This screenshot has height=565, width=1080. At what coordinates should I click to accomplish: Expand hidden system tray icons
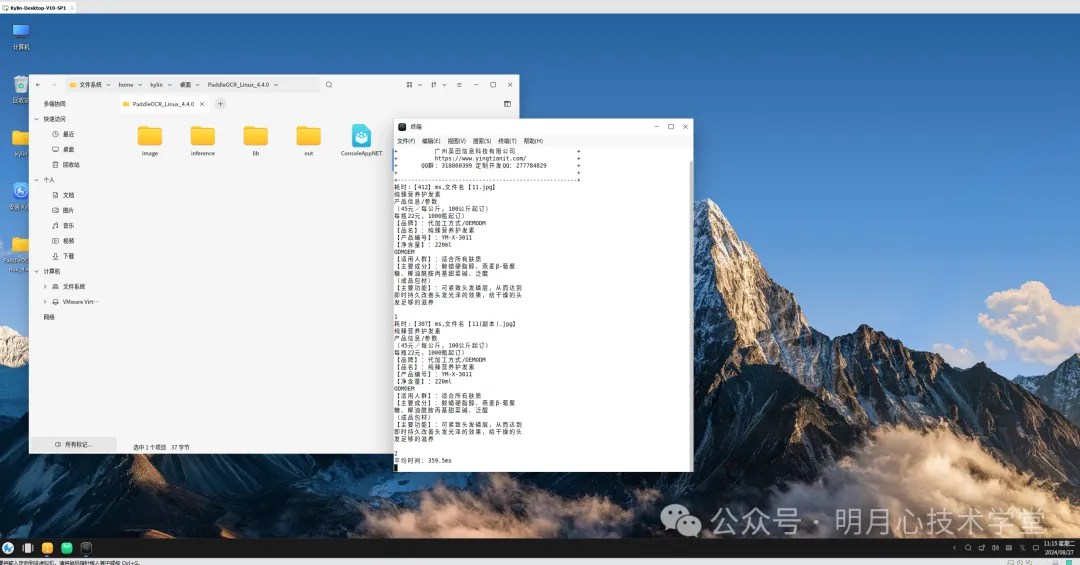(954, 548)
